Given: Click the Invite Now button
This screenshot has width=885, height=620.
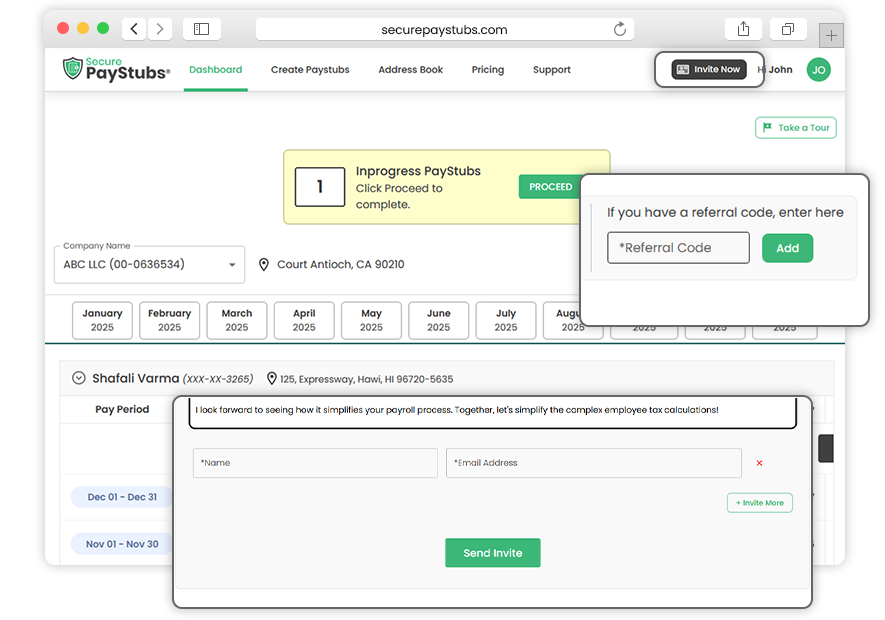Looking at the screenshot, I should (708, 70).
